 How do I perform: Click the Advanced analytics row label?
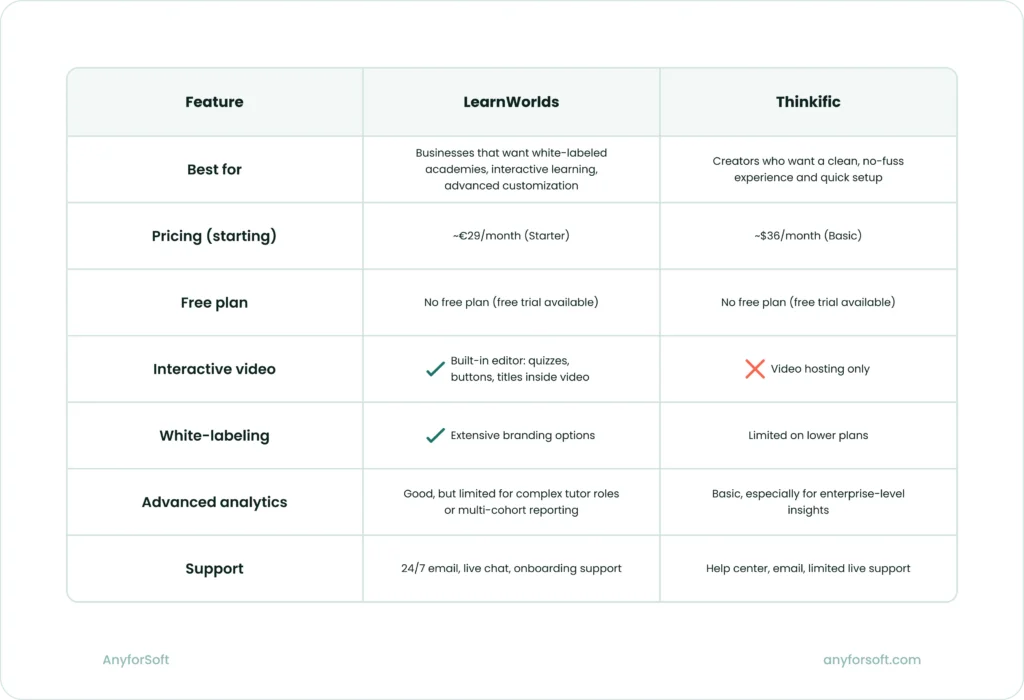(214, 502)
